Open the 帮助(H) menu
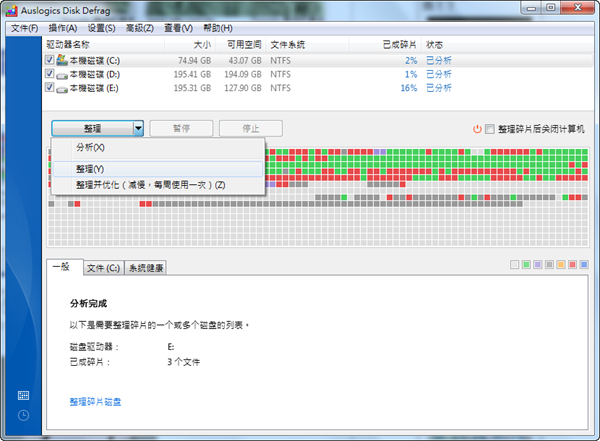600x441 pixels. pyautogui.click(x=218, y=28)
